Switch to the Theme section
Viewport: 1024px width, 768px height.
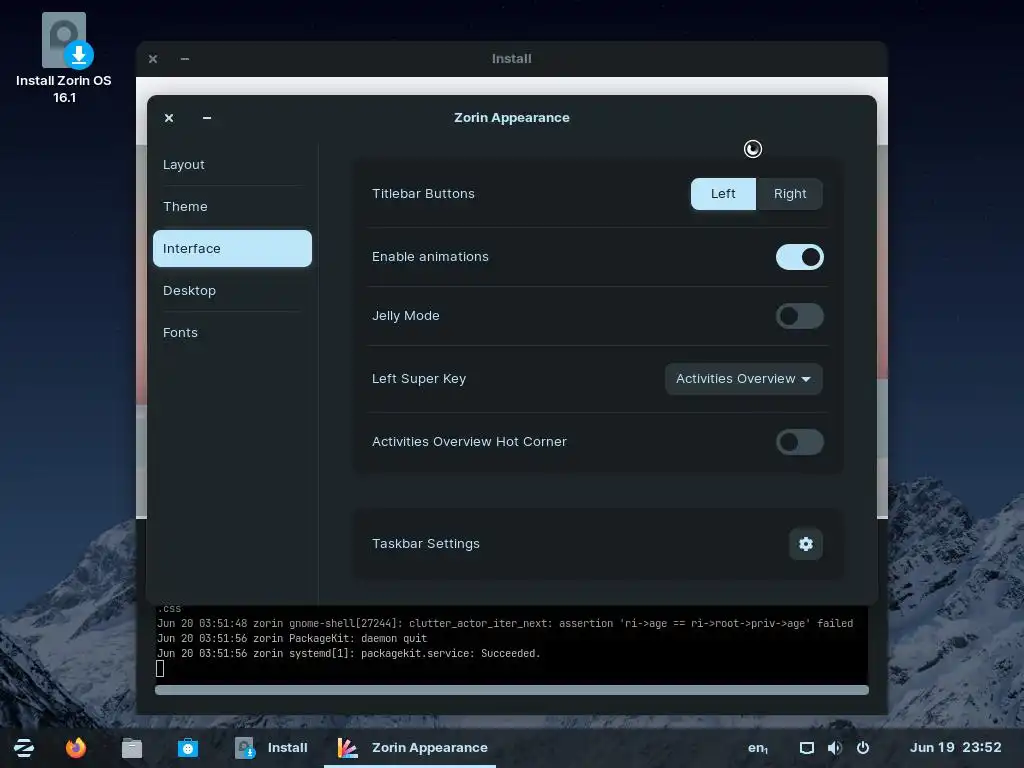coord(232,206)
